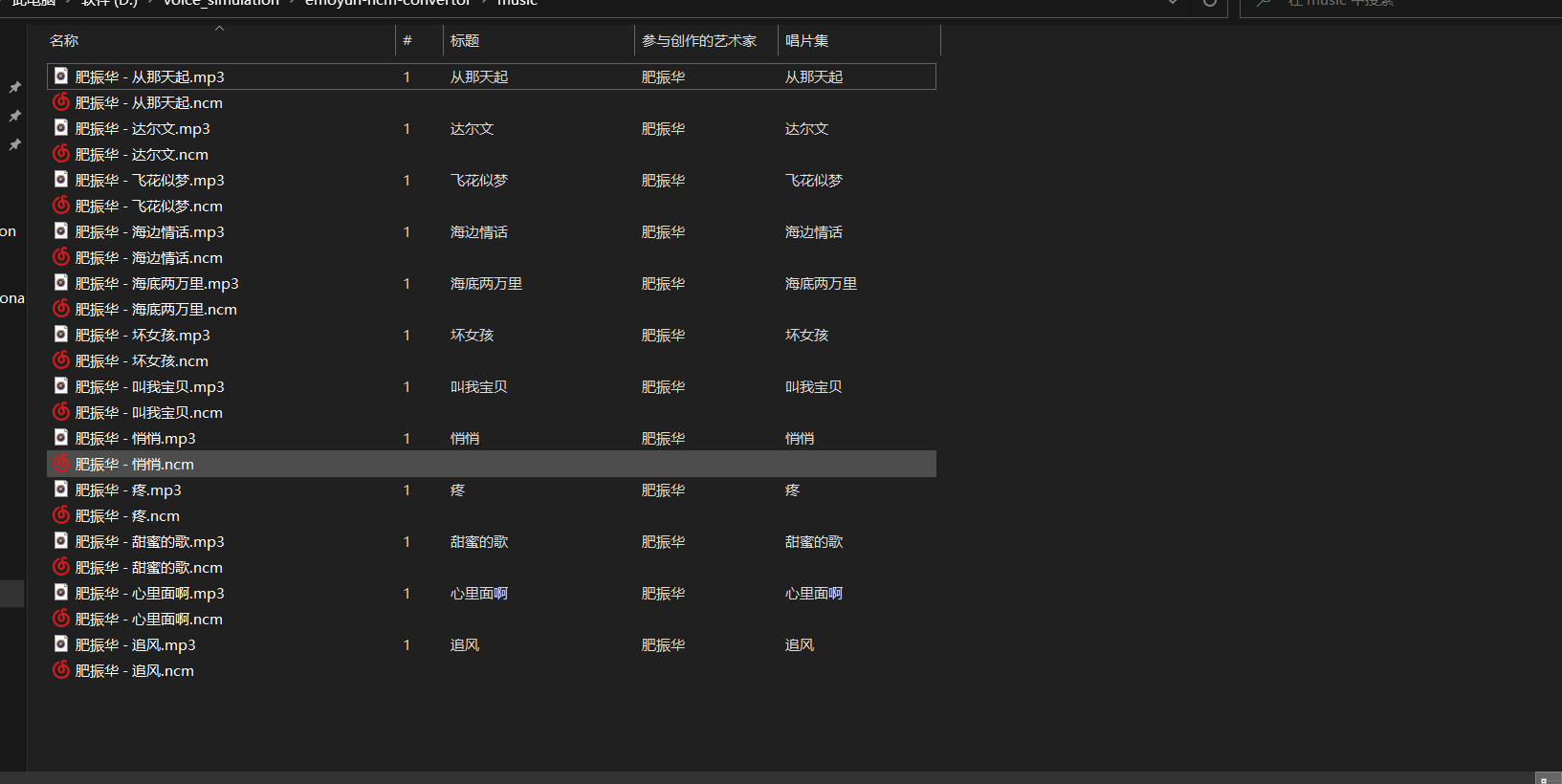This screenshot has height=784, width=1562.
Task: Click the 参与创作的艺术家 column header
Action: click(699, 41)
